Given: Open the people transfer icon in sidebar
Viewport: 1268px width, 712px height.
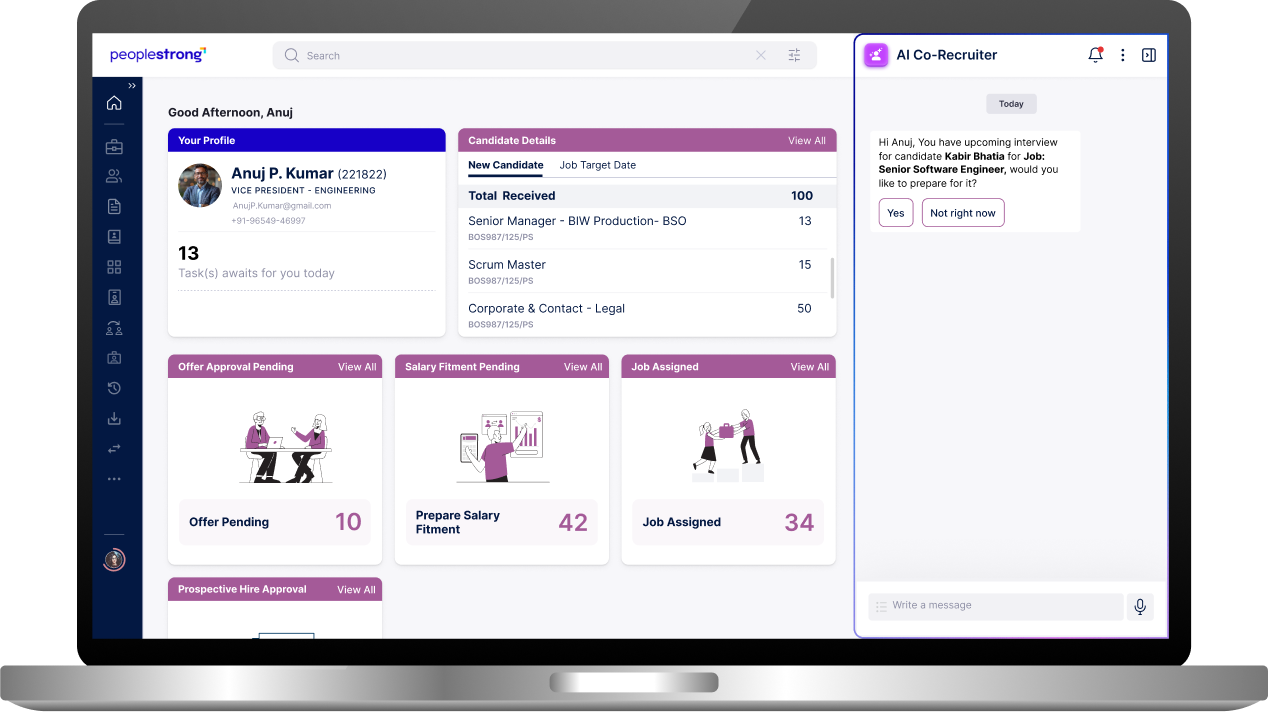Looking at the screenshot, I should point(114,328).
